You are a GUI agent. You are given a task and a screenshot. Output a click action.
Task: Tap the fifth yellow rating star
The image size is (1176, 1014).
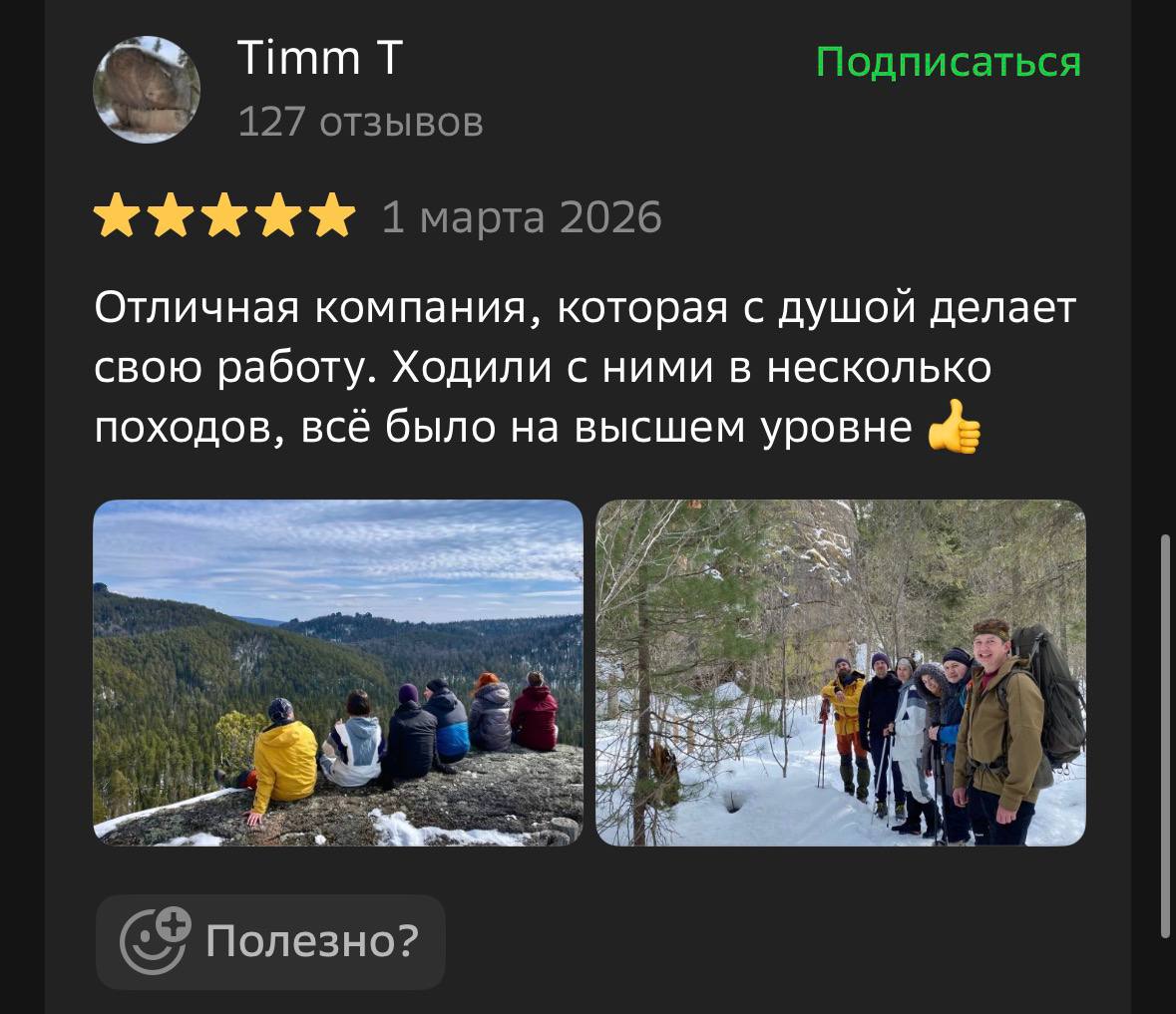[x=331, y=215]
